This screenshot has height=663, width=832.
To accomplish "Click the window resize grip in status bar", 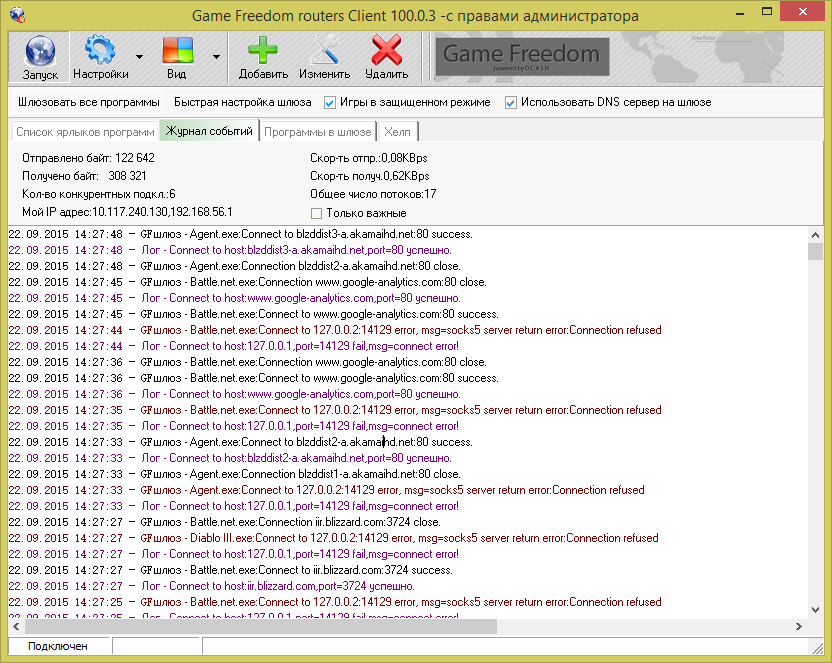I will [x=816, y=647].
